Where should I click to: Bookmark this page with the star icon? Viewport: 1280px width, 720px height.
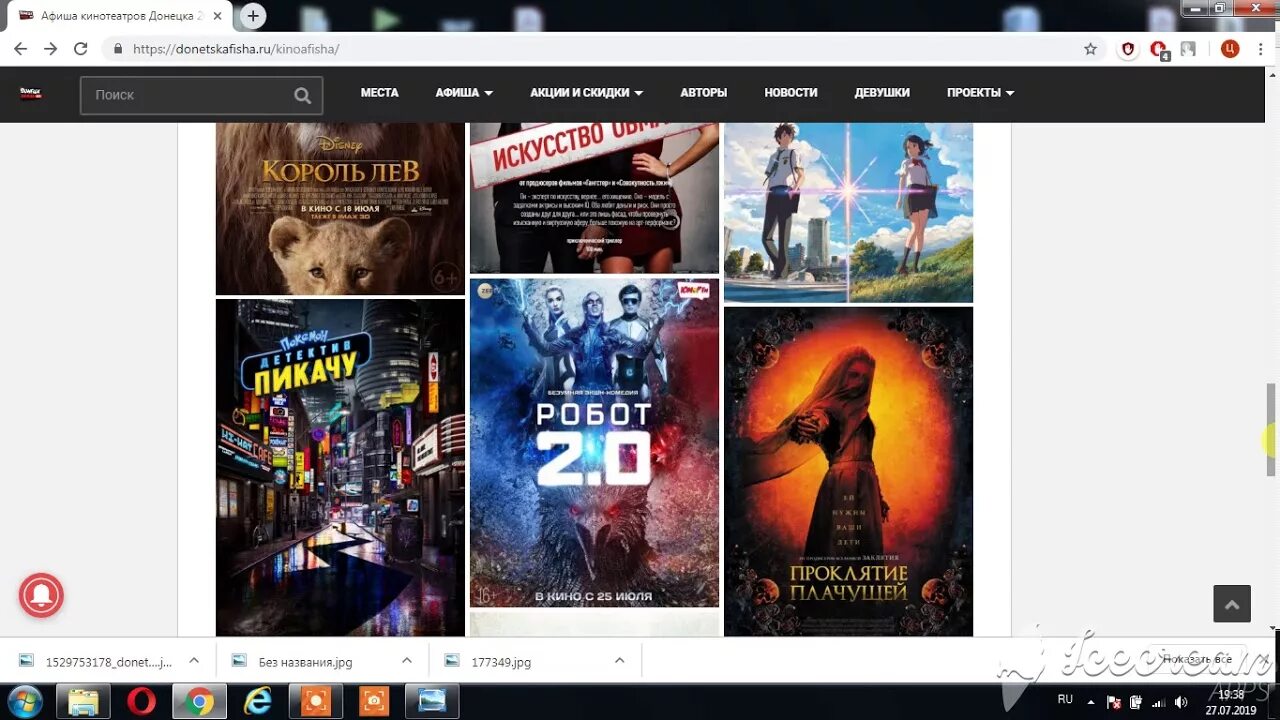[x=1090, y=49]
